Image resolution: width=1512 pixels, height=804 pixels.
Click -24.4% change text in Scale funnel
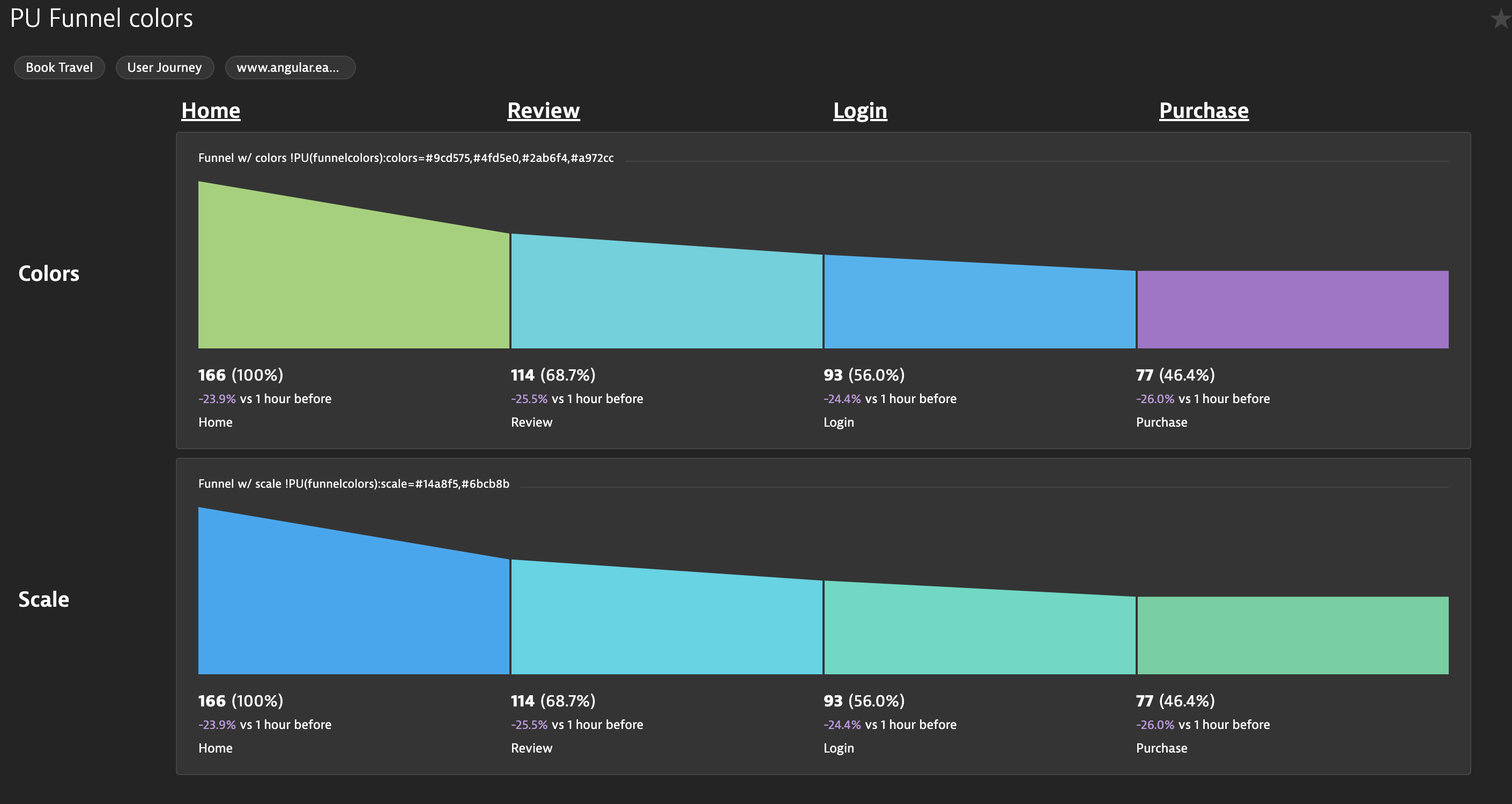coord(842,725)
